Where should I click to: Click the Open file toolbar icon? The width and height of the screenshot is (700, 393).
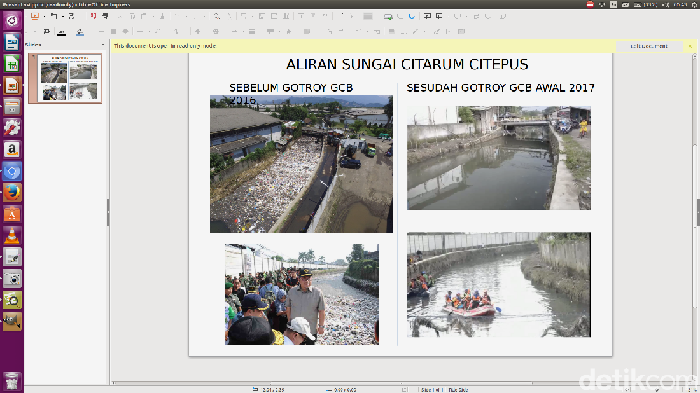pyautogui.click(x=54, y=17)
